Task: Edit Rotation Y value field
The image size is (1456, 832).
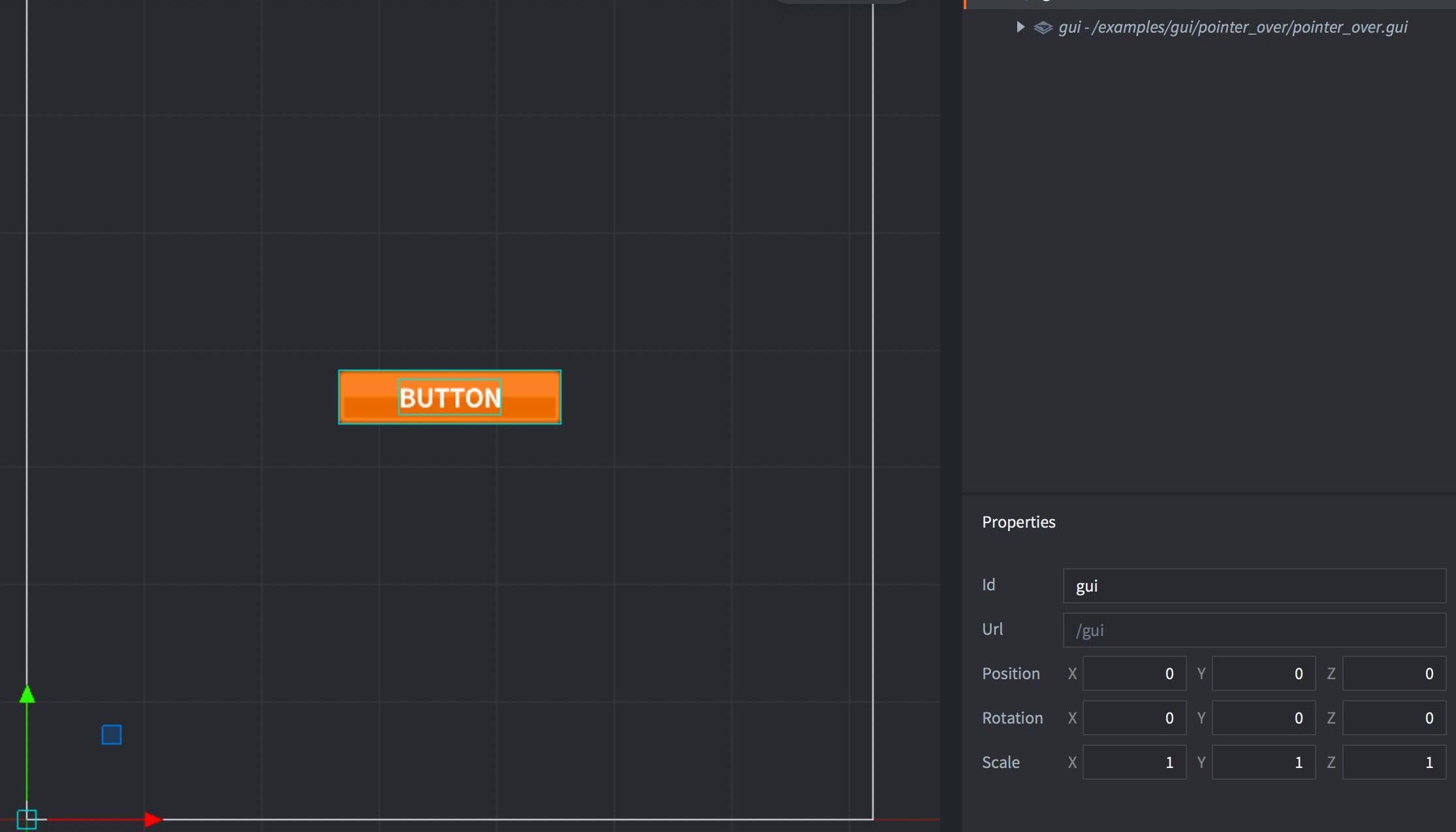Action: tap(1263, 718)
